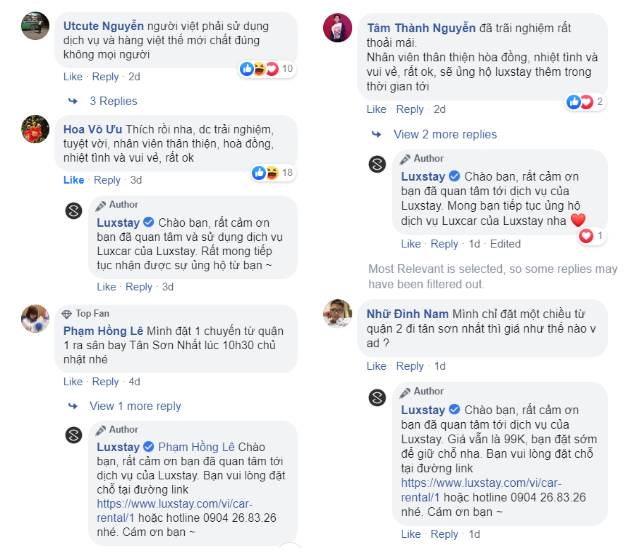Like Nhữ Đình Nam's comment
This screenshot has width=638, height=557.
point(376,366)
